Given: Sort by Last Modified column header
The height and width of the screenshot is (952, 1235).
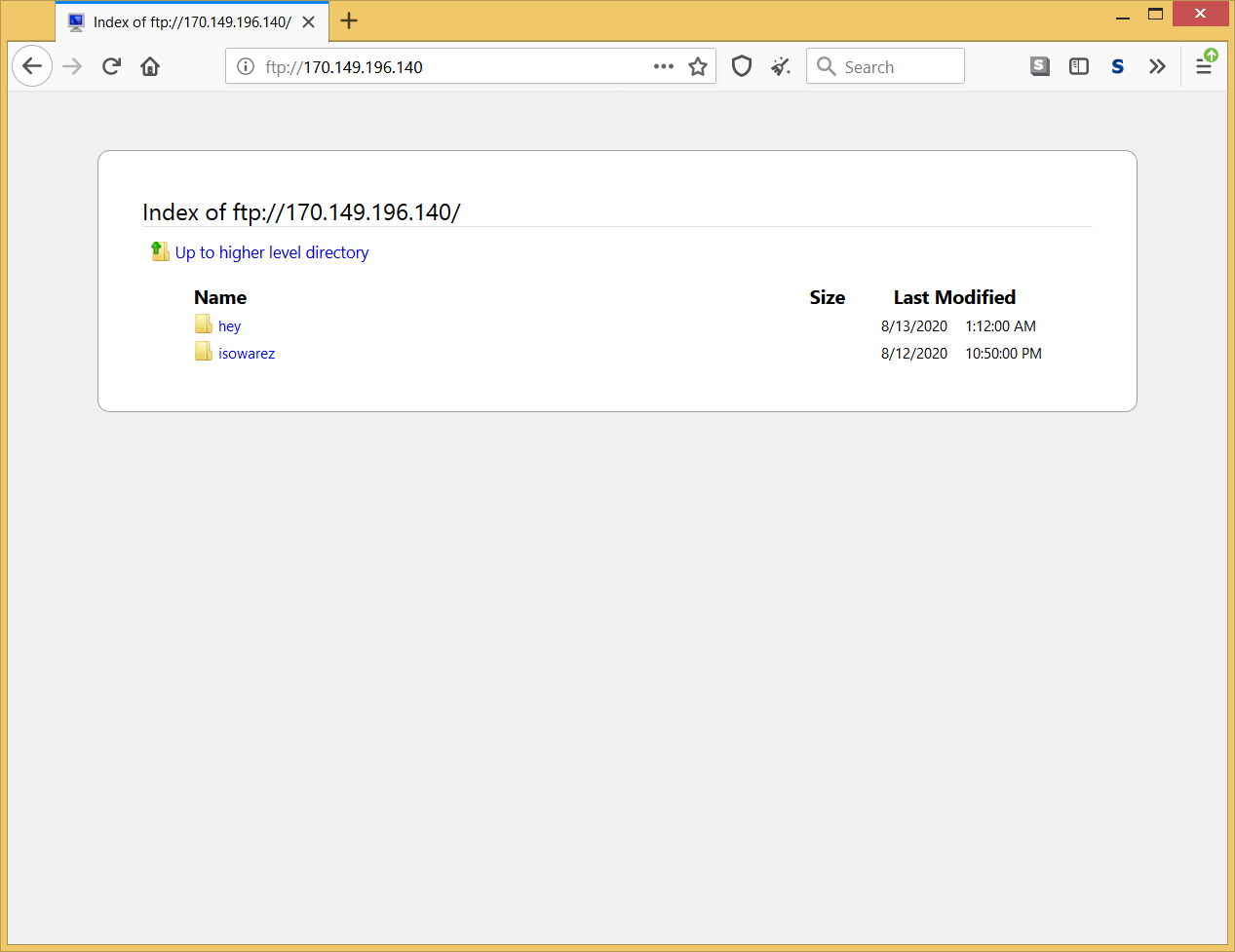Looking at the screenshot, I should tap(954, 297).
